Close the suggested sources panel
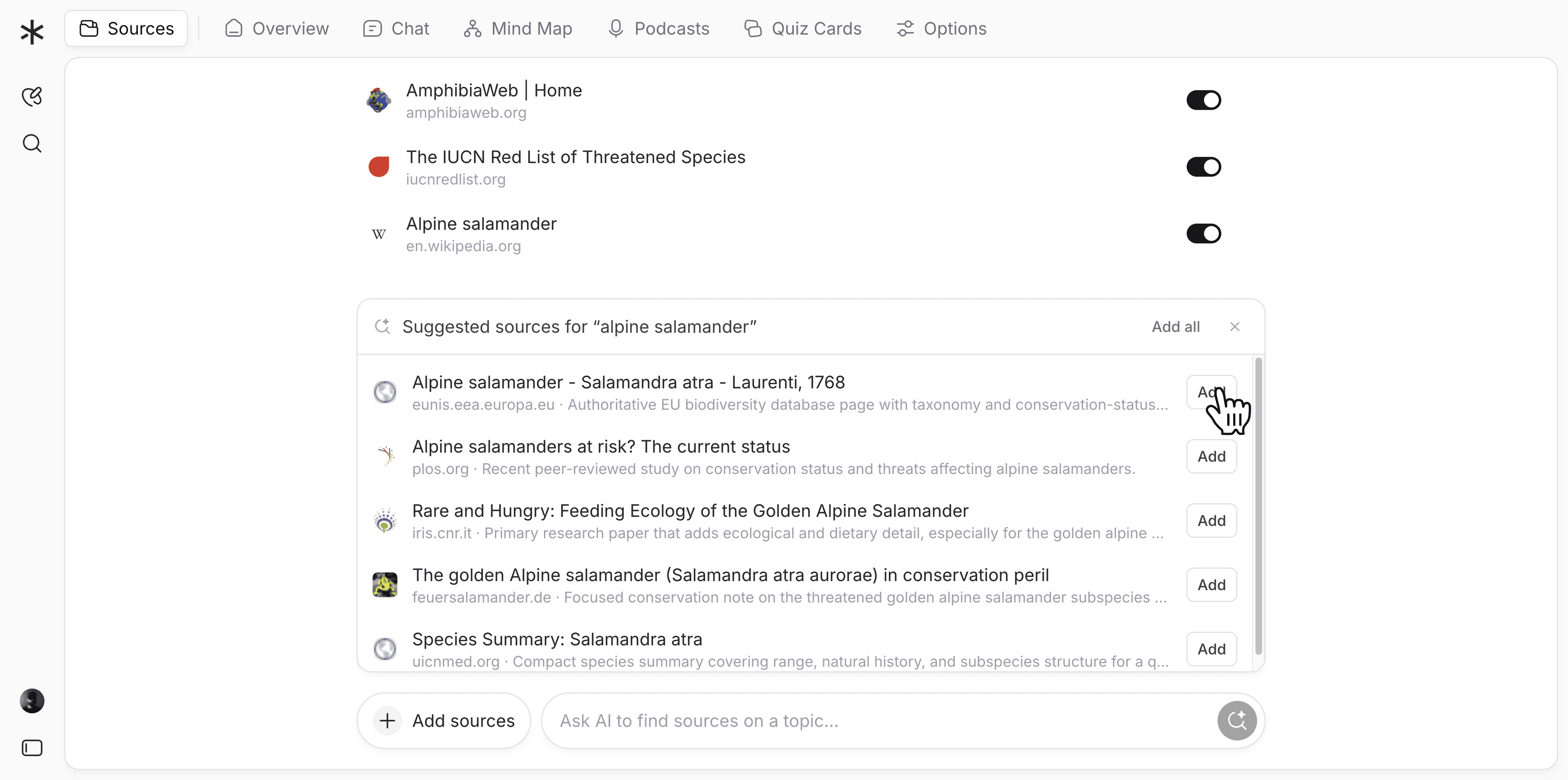This screenshot has width=1568, height=780. pyautogui.click(x=1234, y=326)
